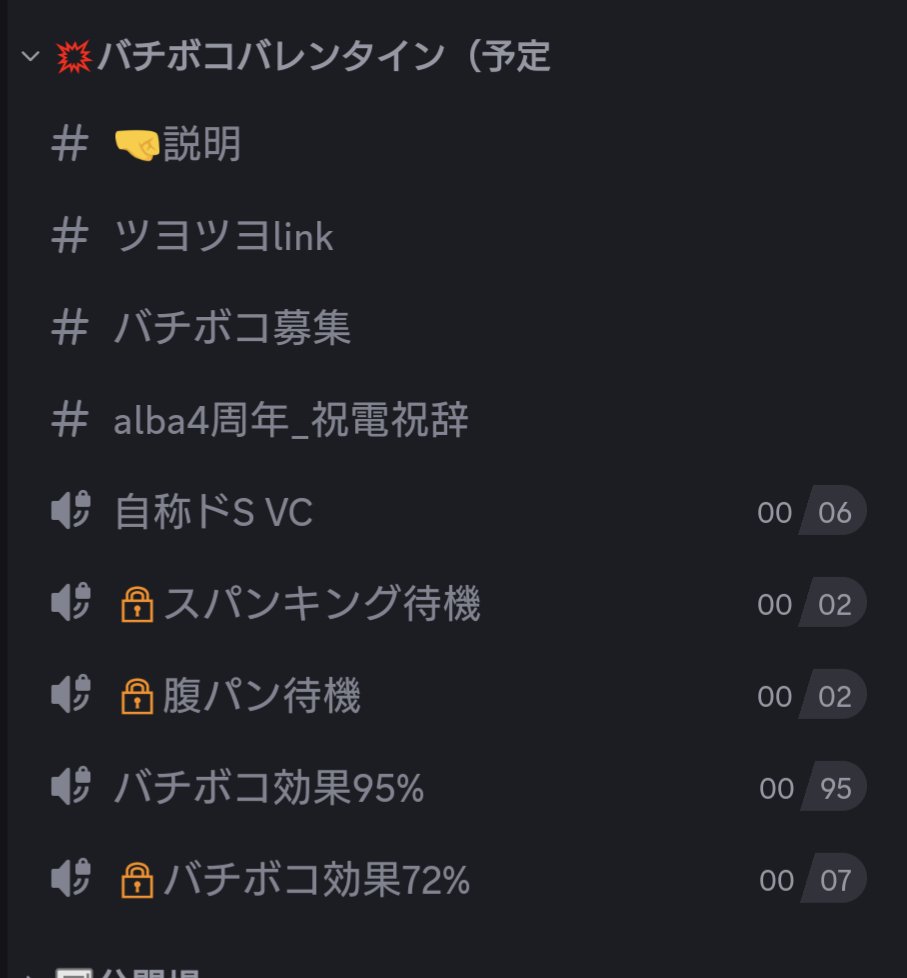Click the speaker icon for 腹パン待機

(x=71, y=694)
